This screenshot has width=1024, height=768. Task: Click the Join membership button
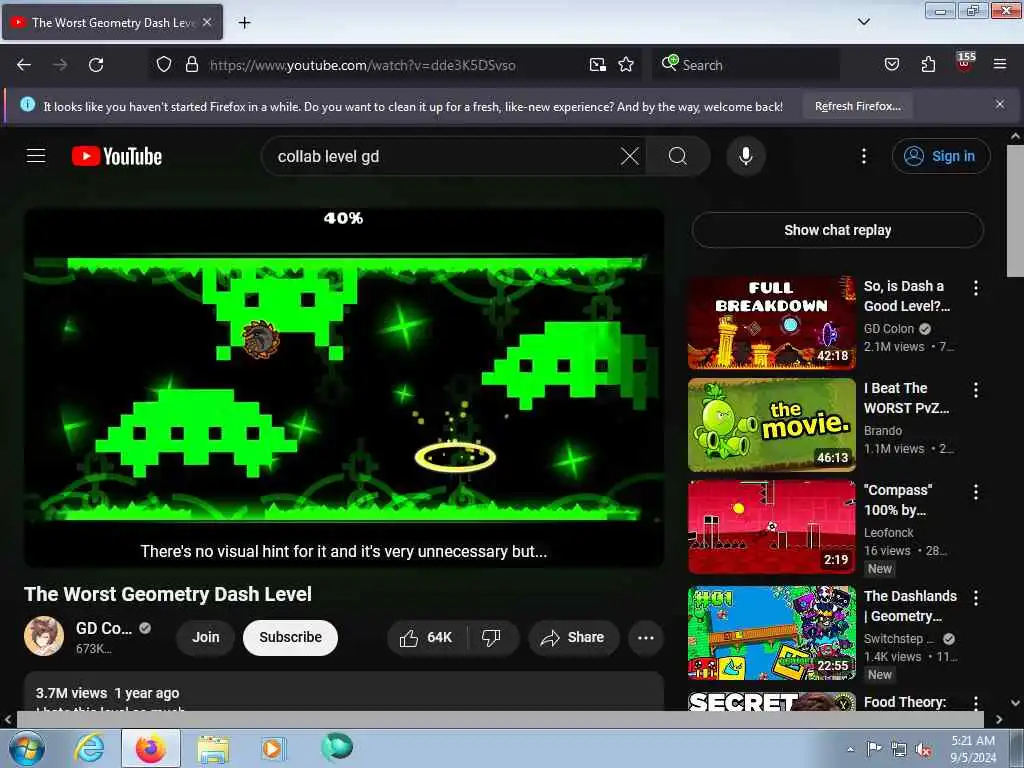[x=206, y=637]
